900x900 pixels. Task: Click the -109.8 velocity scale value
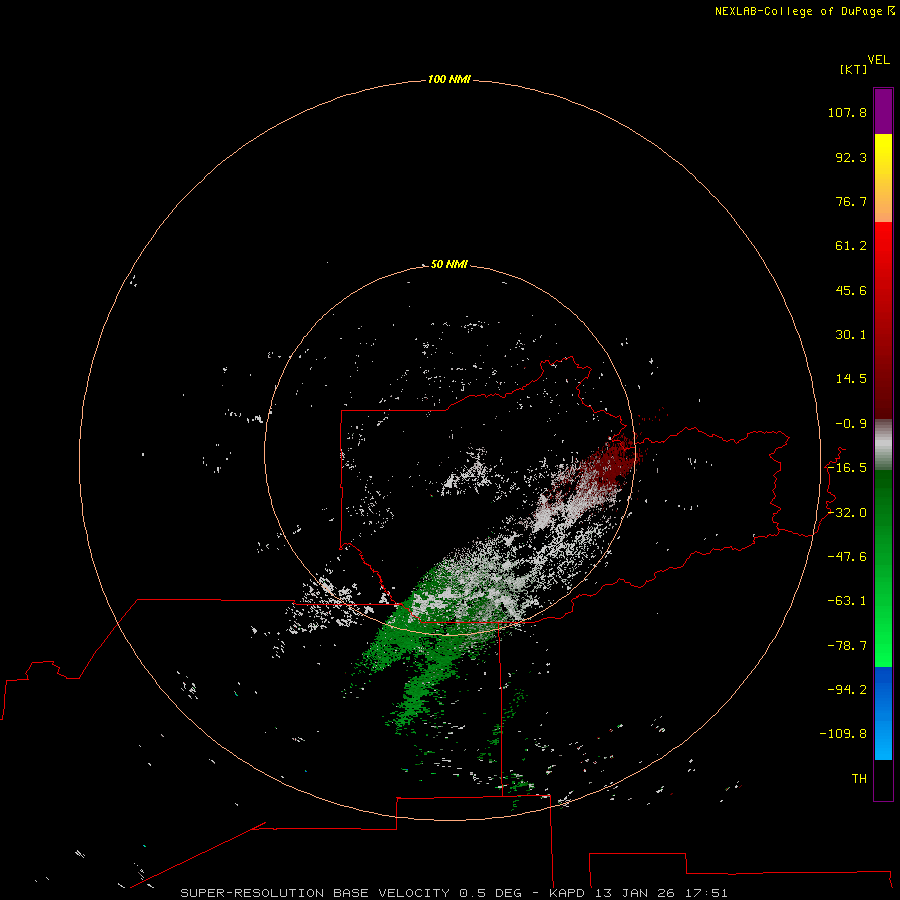pos(843,734)
